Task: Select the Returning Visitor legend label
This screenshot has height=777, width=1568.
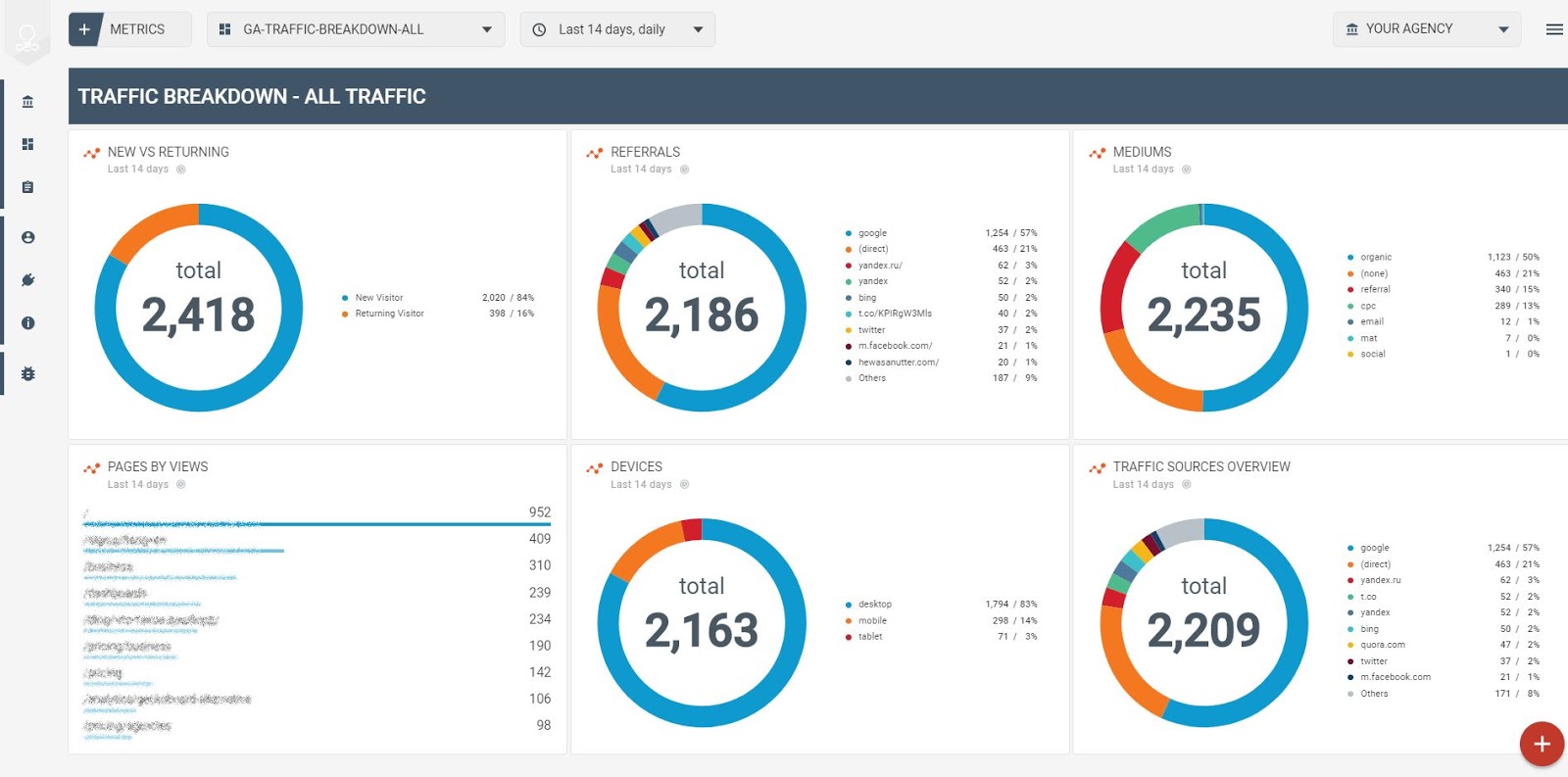Action: tap(389, 314)
